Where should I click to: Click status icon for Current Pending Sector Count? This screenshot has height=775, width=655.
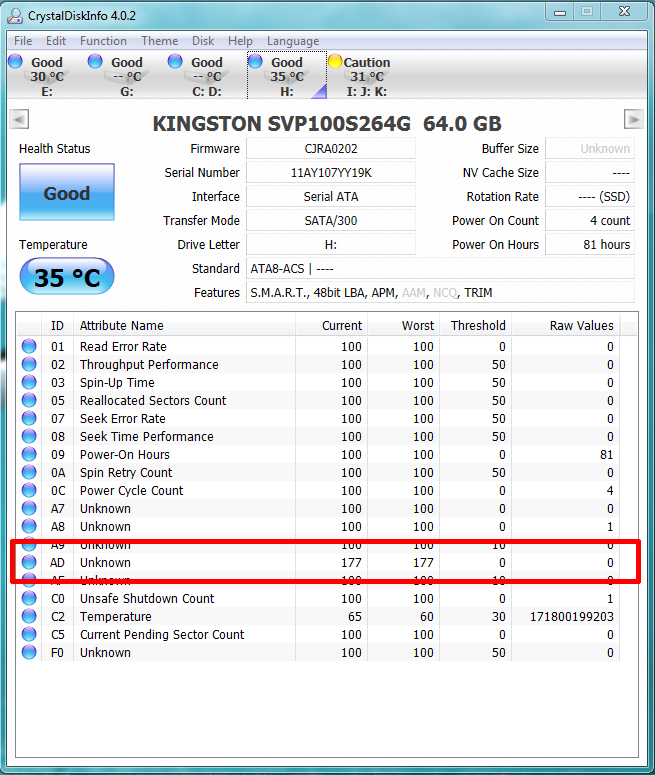tap(29, 634)
